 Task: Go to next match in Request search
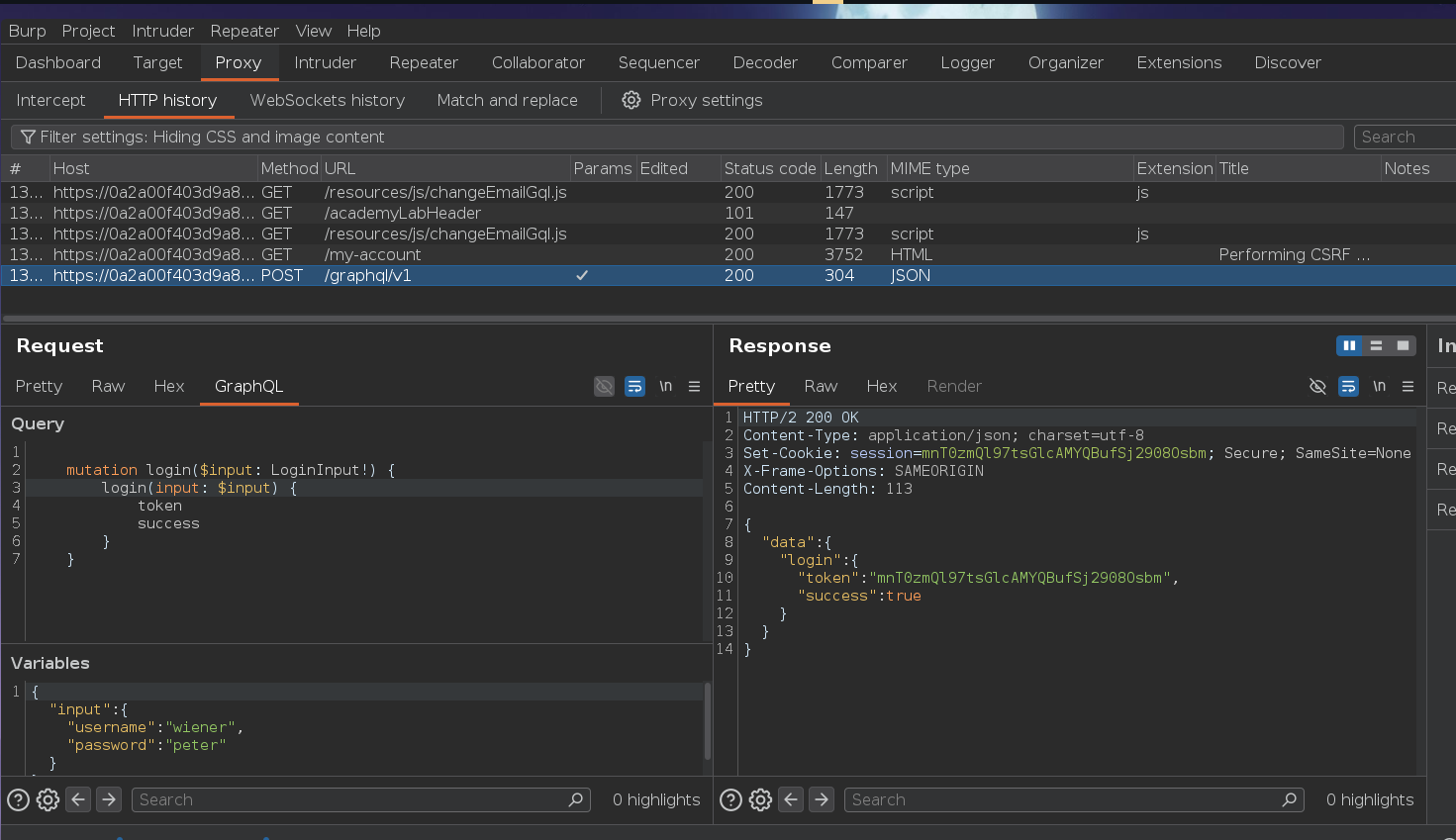109,799
